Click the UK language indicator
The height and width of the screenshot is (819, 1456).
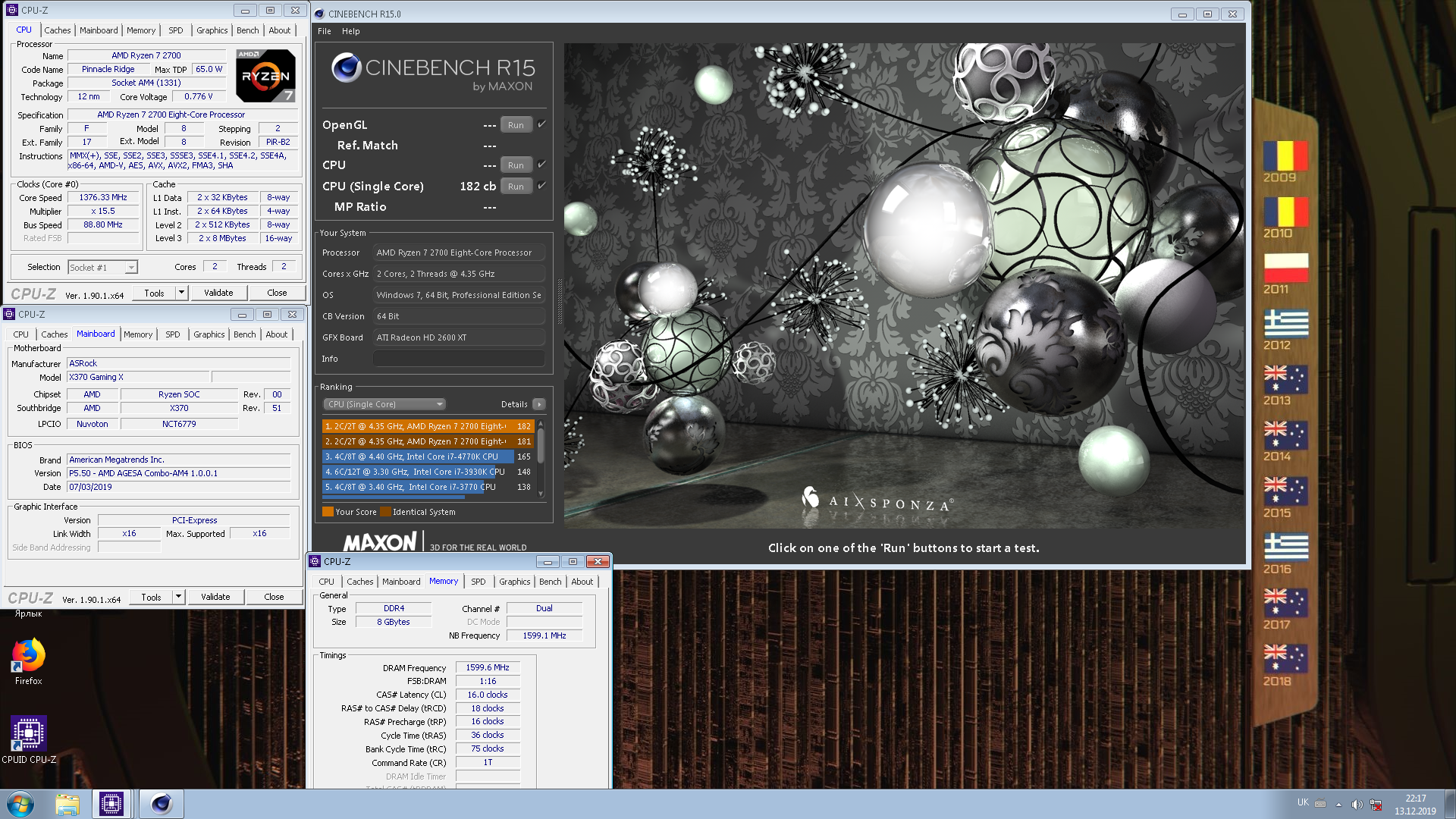pyautogui.click(x=1303, y=802)
